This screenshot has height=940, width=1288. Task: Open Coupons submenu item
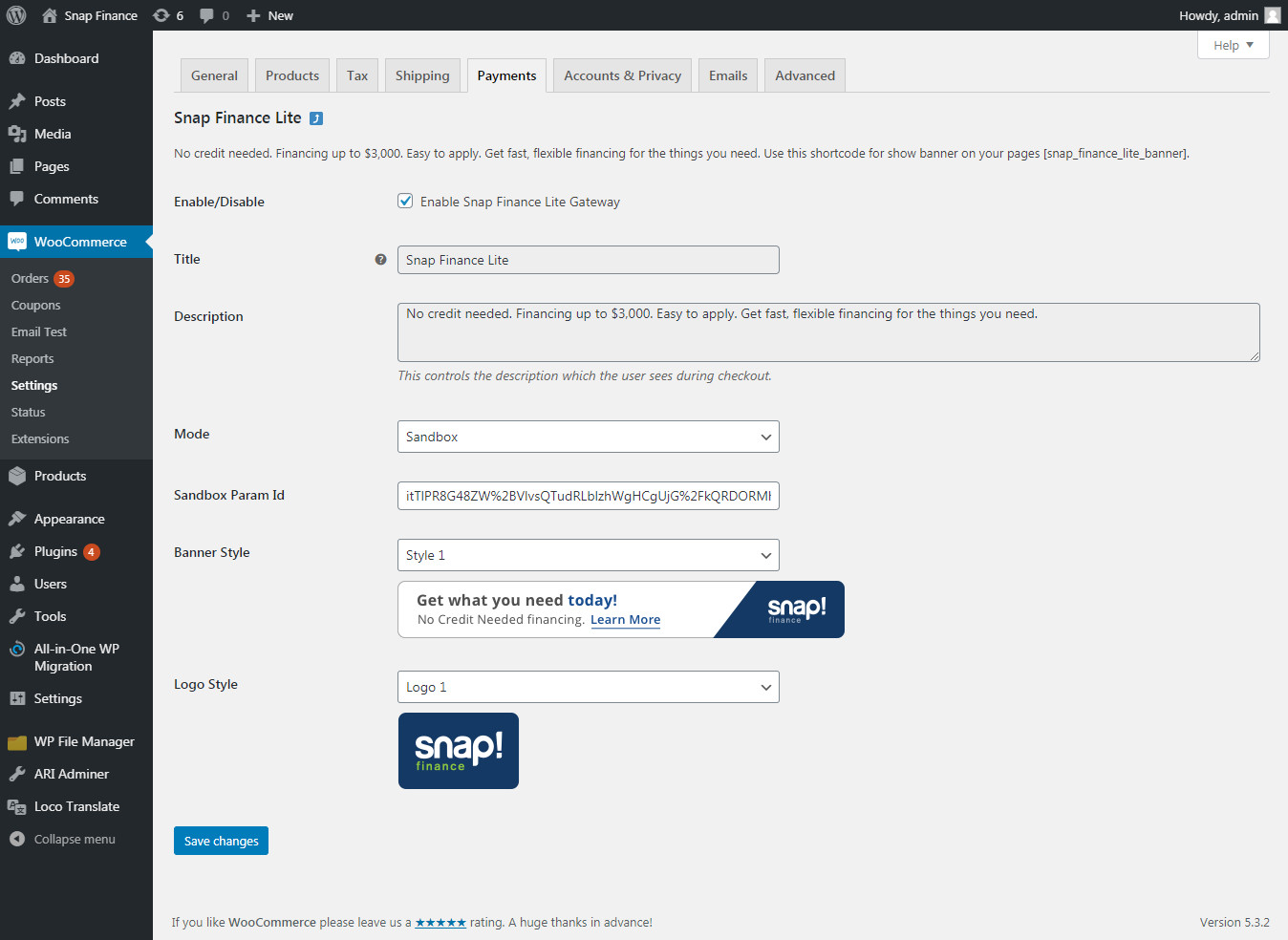[35, 305]
